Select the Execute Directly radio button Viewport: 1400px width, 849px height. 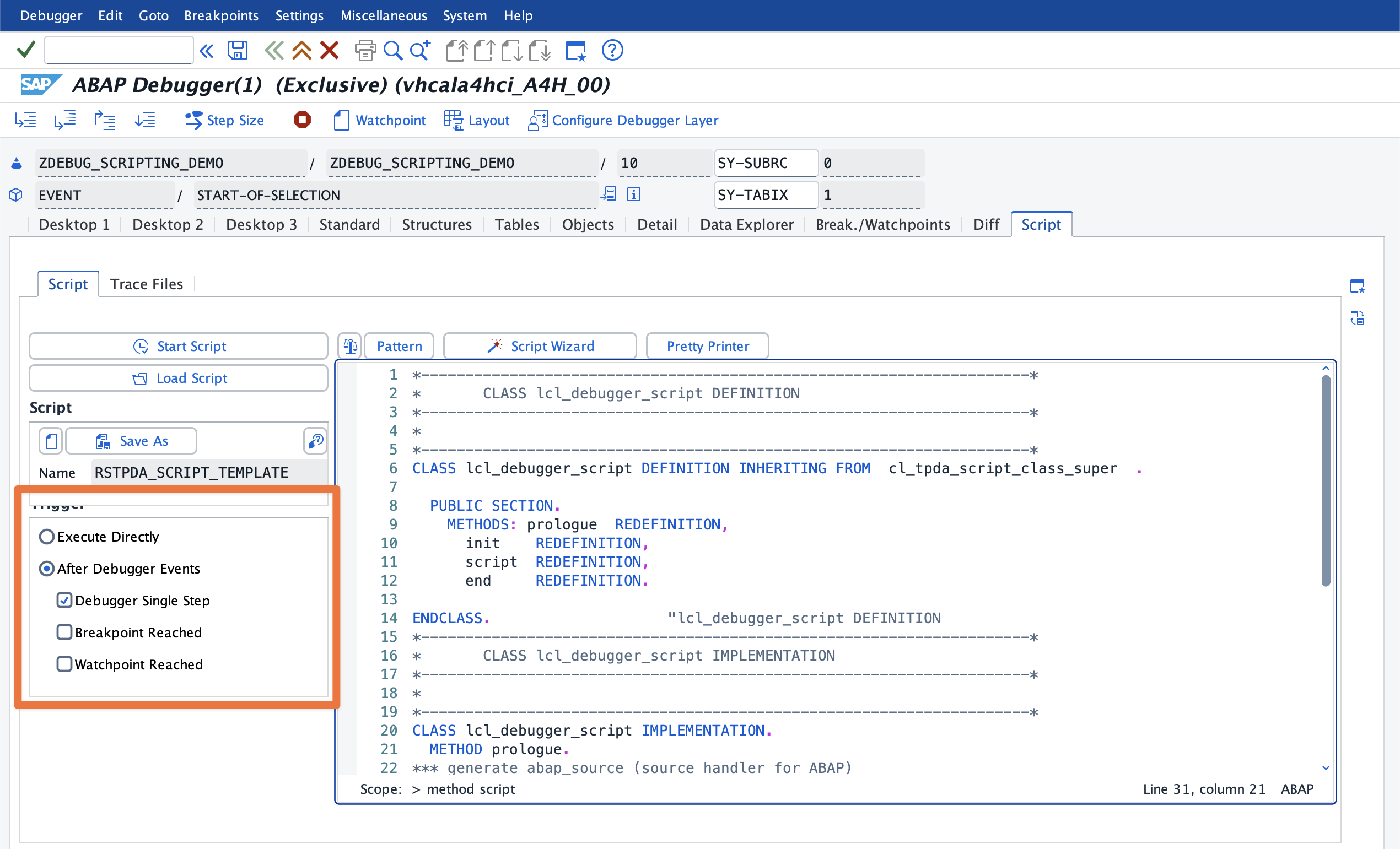tap(47, 537)
